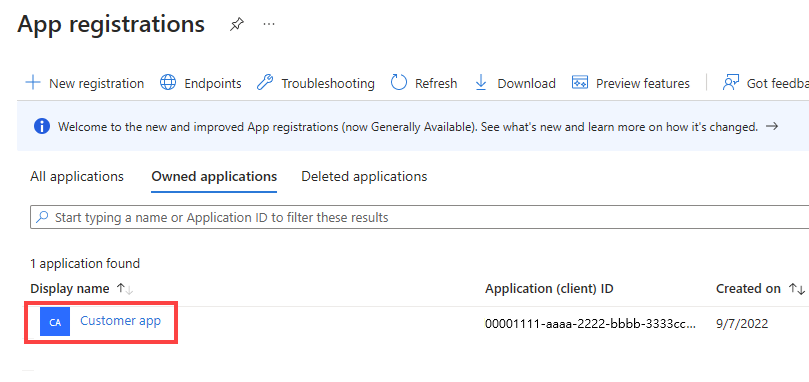Click the search magnifier icon

pos(43,217)
